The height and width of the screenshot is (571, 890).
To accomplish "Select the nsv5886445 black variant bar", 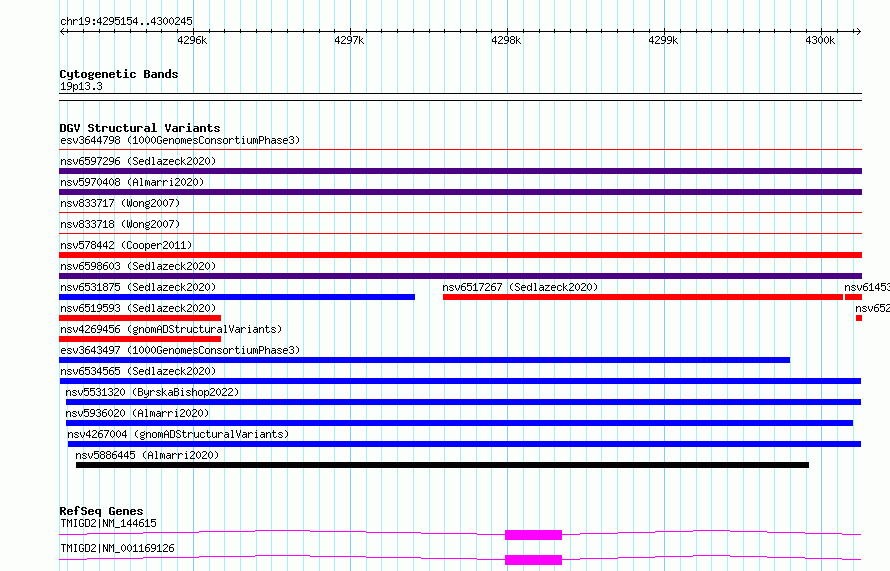I will (442, 465).
